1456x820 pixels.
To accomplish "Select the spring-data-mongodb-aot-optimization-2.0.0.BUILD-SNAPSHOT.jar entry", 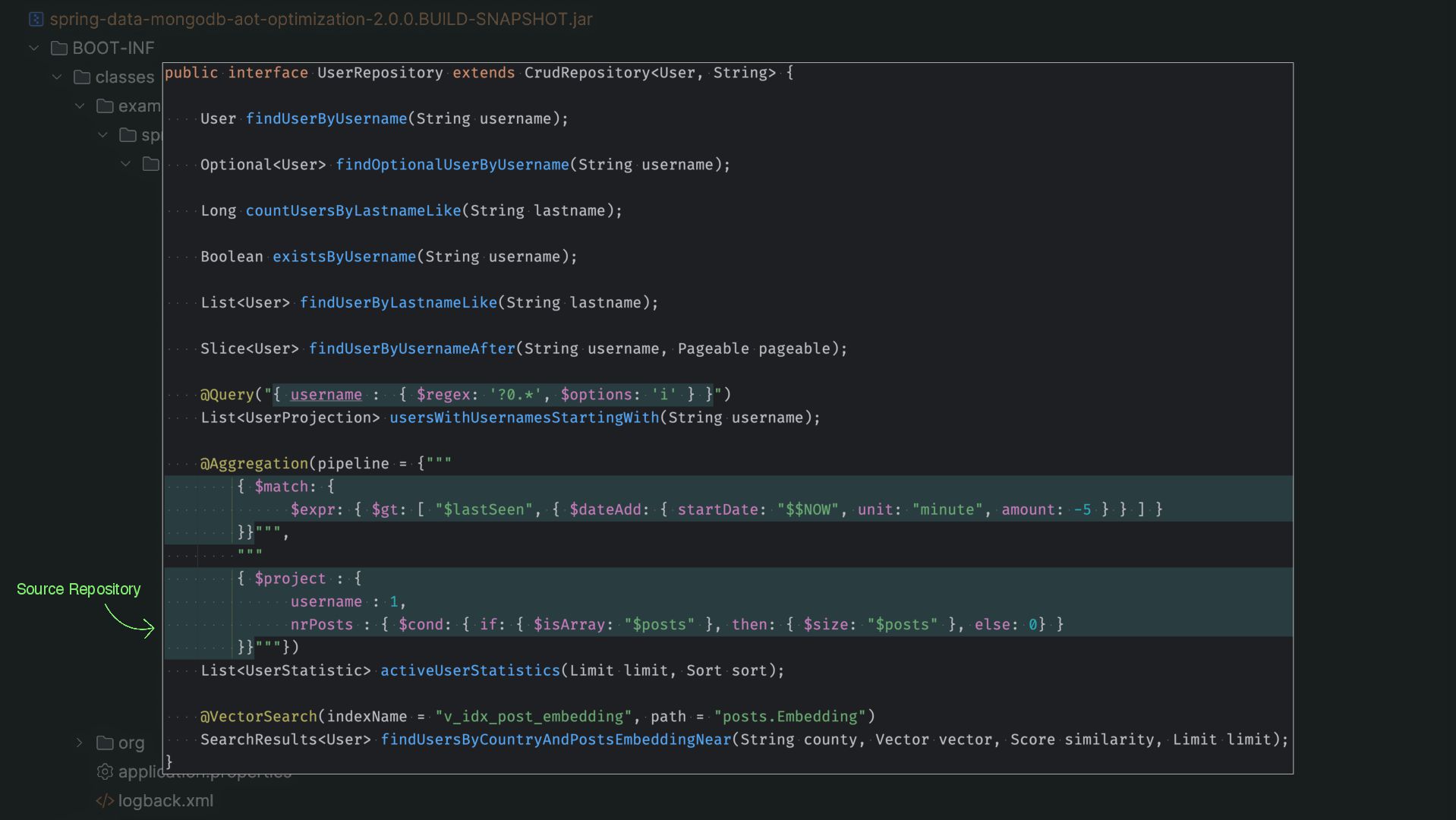I will tap(321, 19).
